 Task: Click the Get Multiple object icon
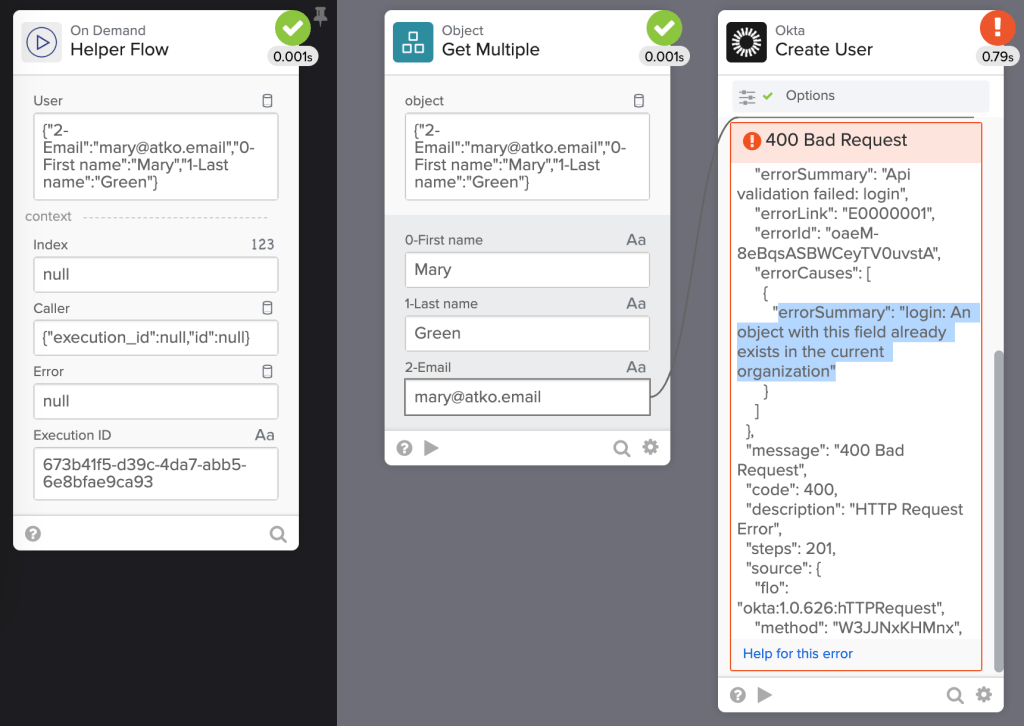click(413, 42)
